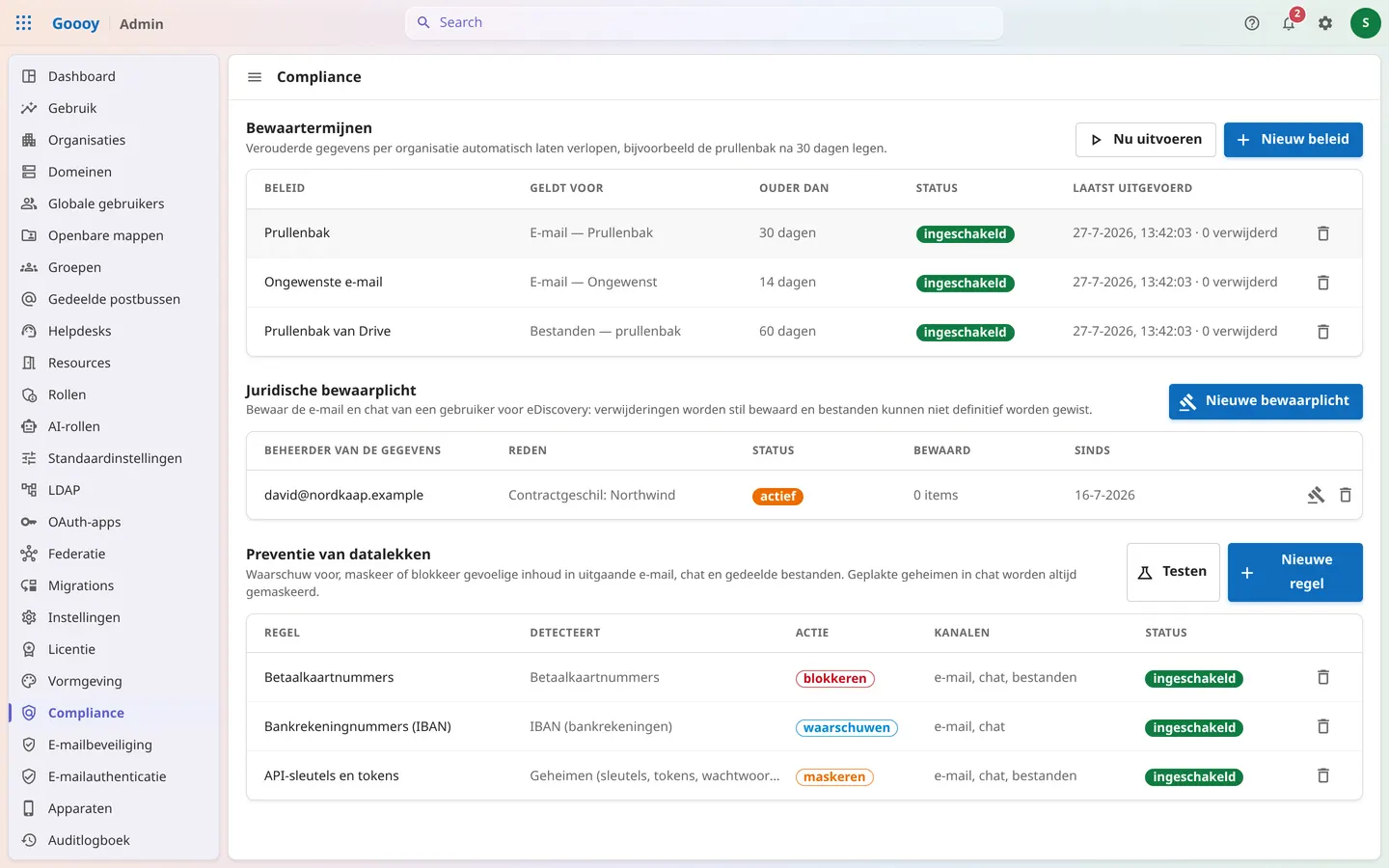Click the 16-7-2026 date cell
The width and height of the screenshot is (1389, 868).
(1104, 495)
